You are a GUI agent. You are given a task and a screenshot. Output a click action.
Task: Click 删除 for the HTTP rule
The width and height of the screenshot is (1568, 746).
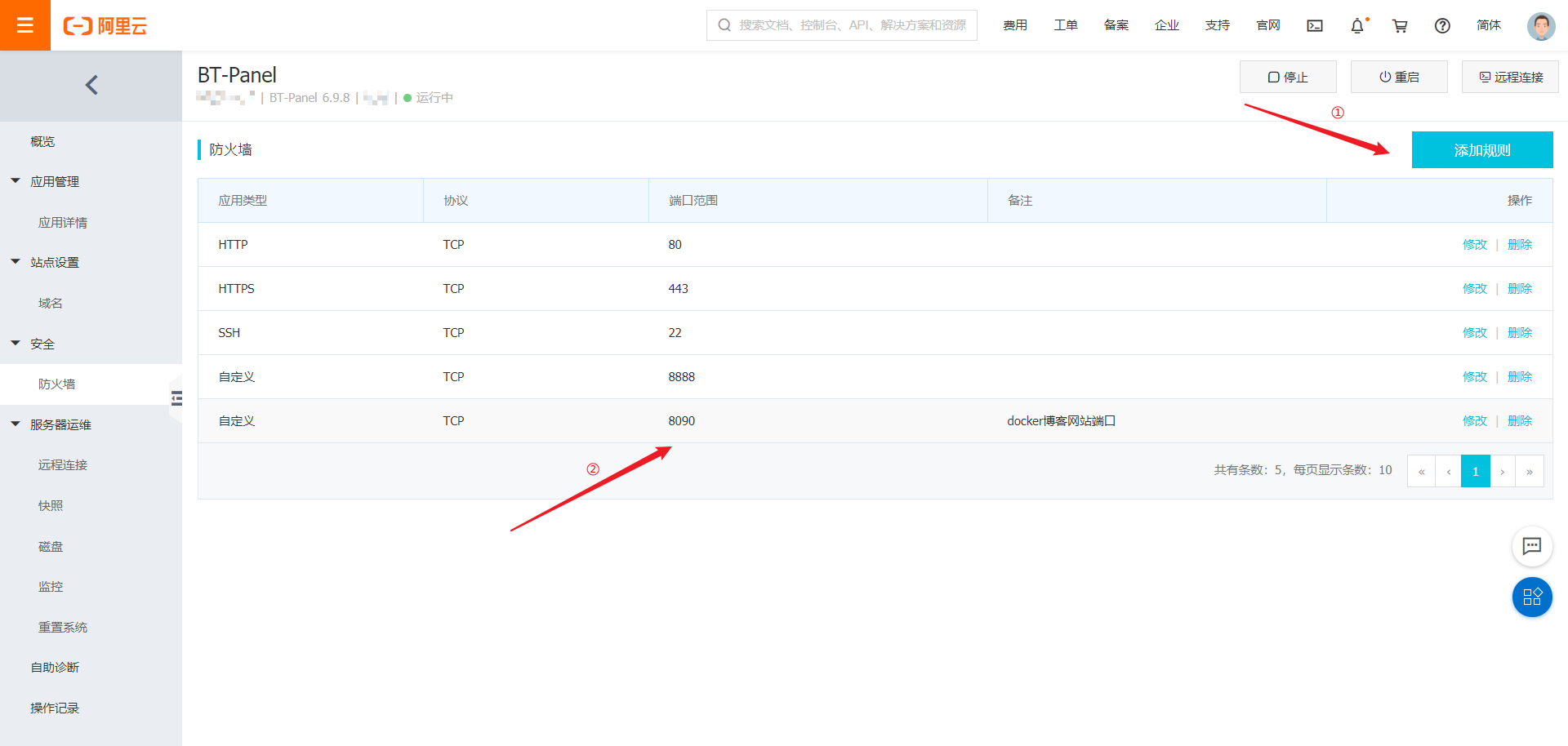click(1520, 245)
